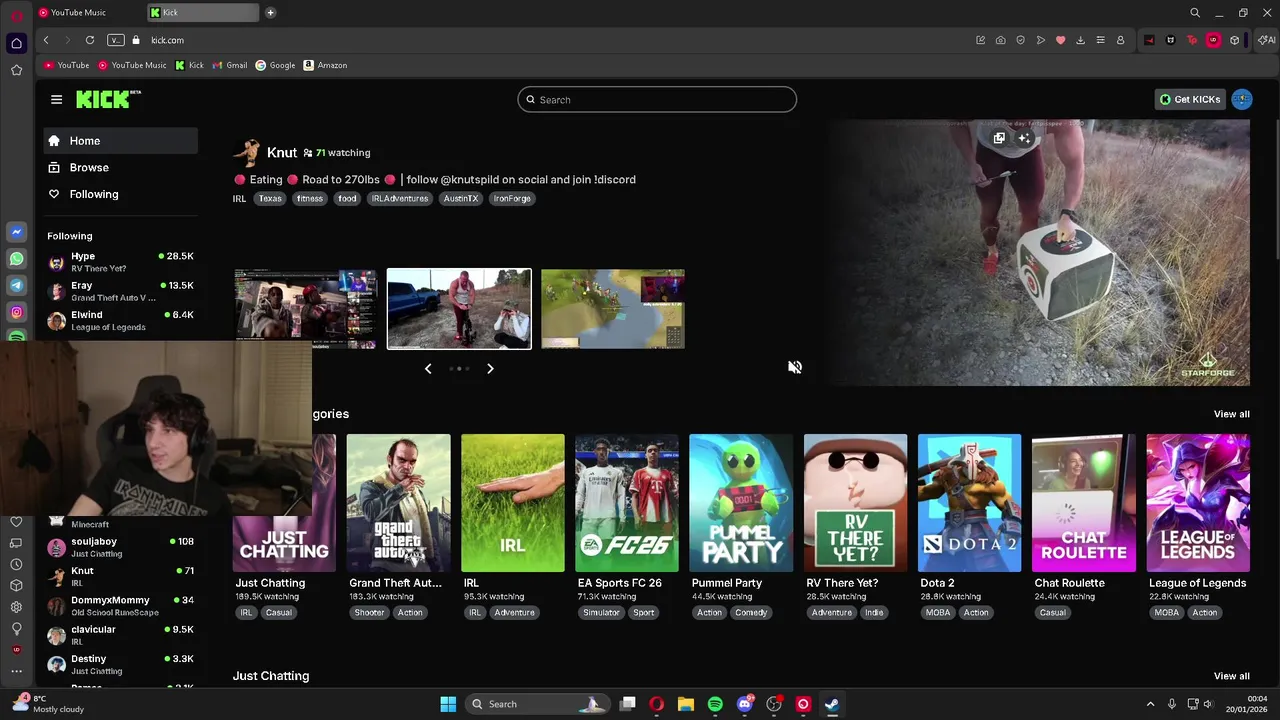
Task: Open Windows Start menu
Action: pyautogui.click(x=448, y=704)
